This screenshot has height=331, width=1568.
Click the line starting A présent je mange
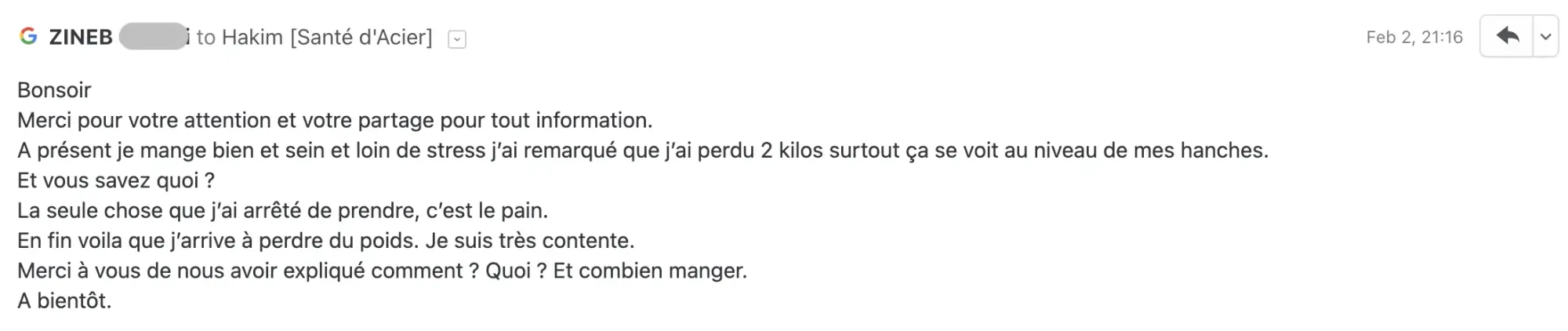point(643,151)
